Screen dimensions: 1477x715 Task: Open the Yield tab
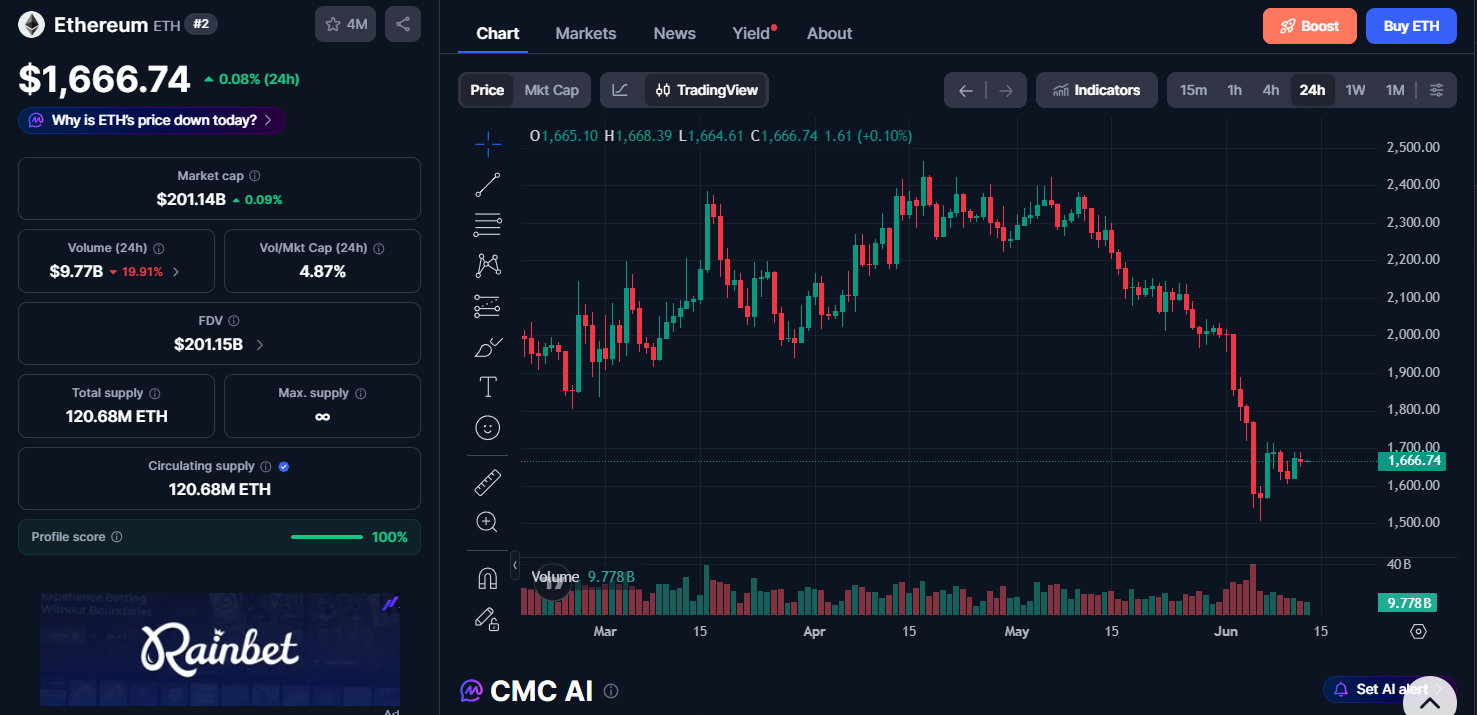coord(752,33)
